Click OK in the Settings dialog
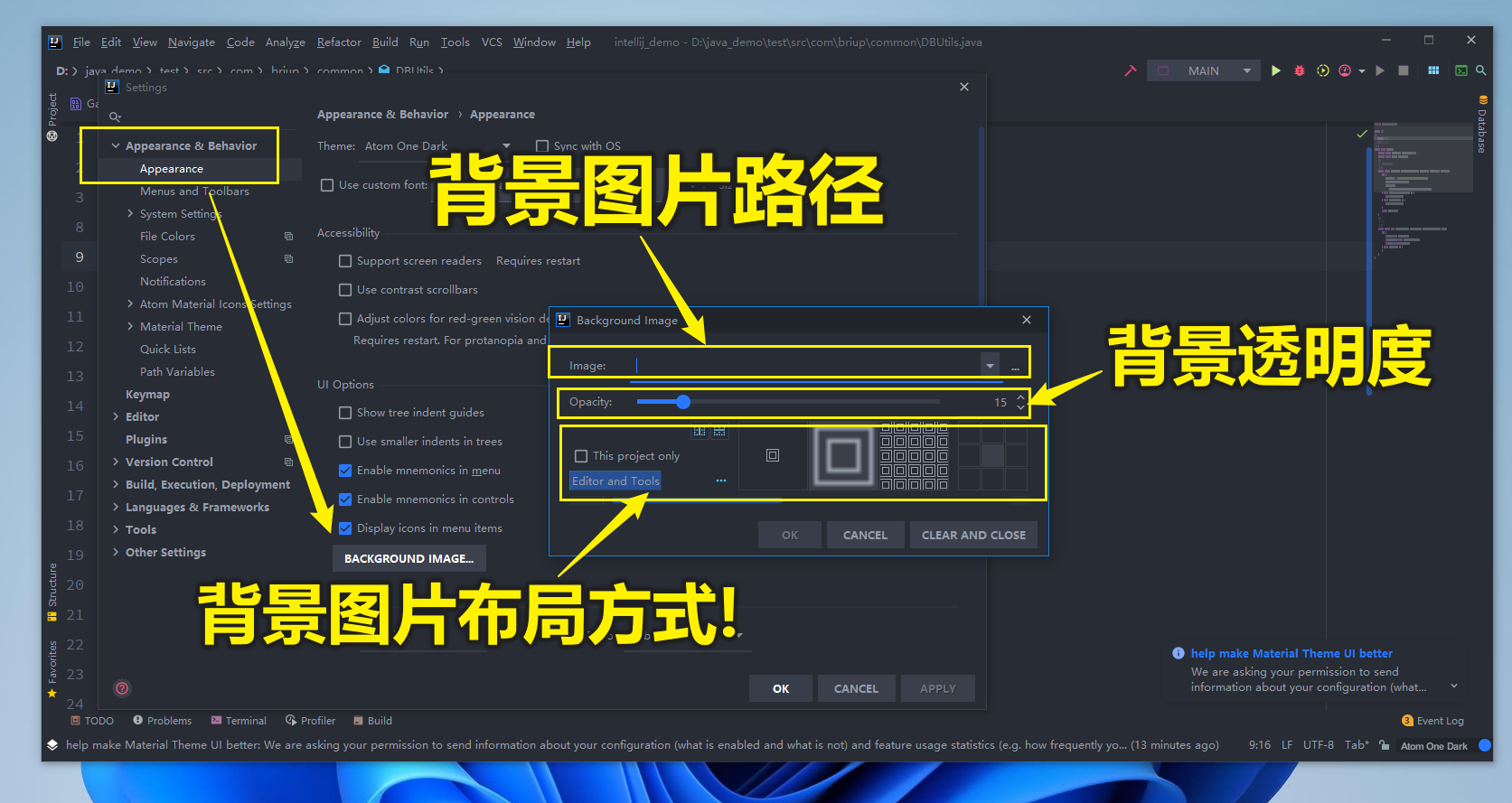Image resolution: width=1512 pixels, height=803 pixels. [x=781, y=688]
